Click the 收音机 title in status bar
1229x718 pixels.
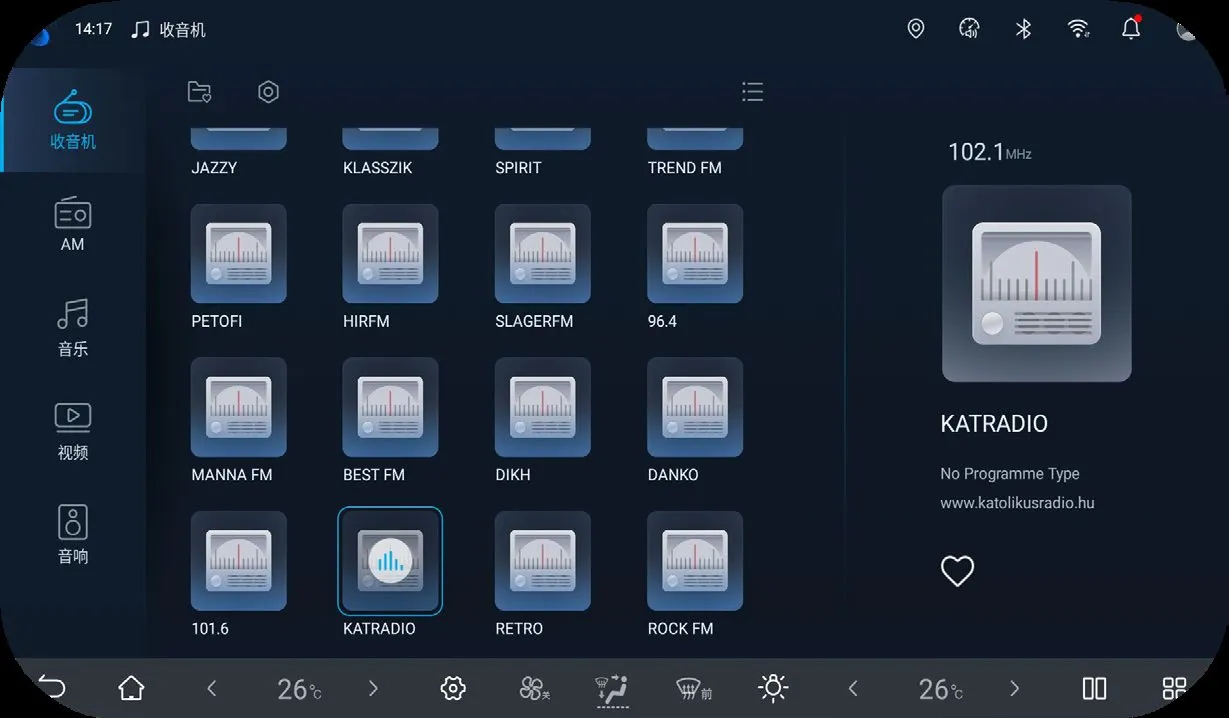182,30
